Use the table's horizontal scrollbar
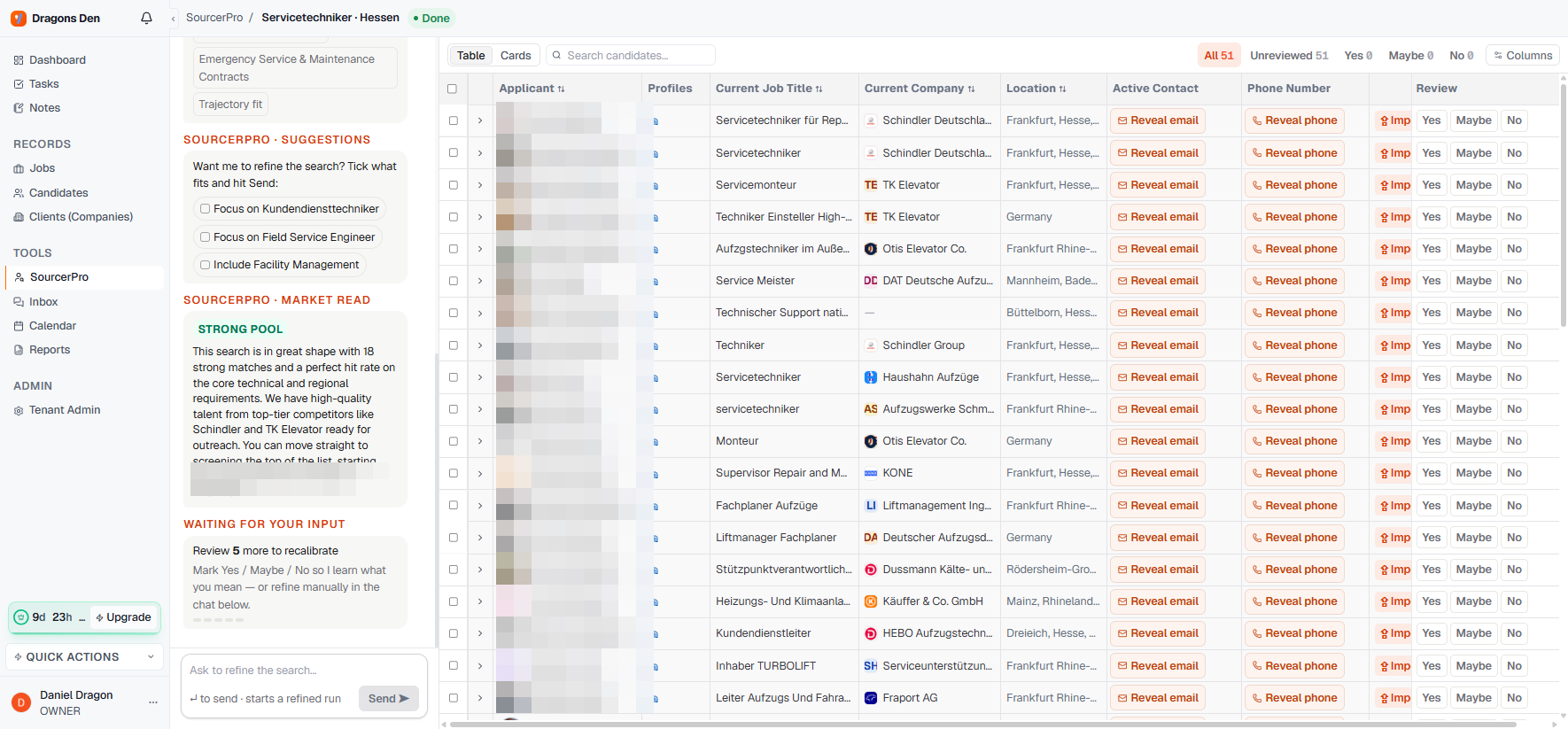 983,725
